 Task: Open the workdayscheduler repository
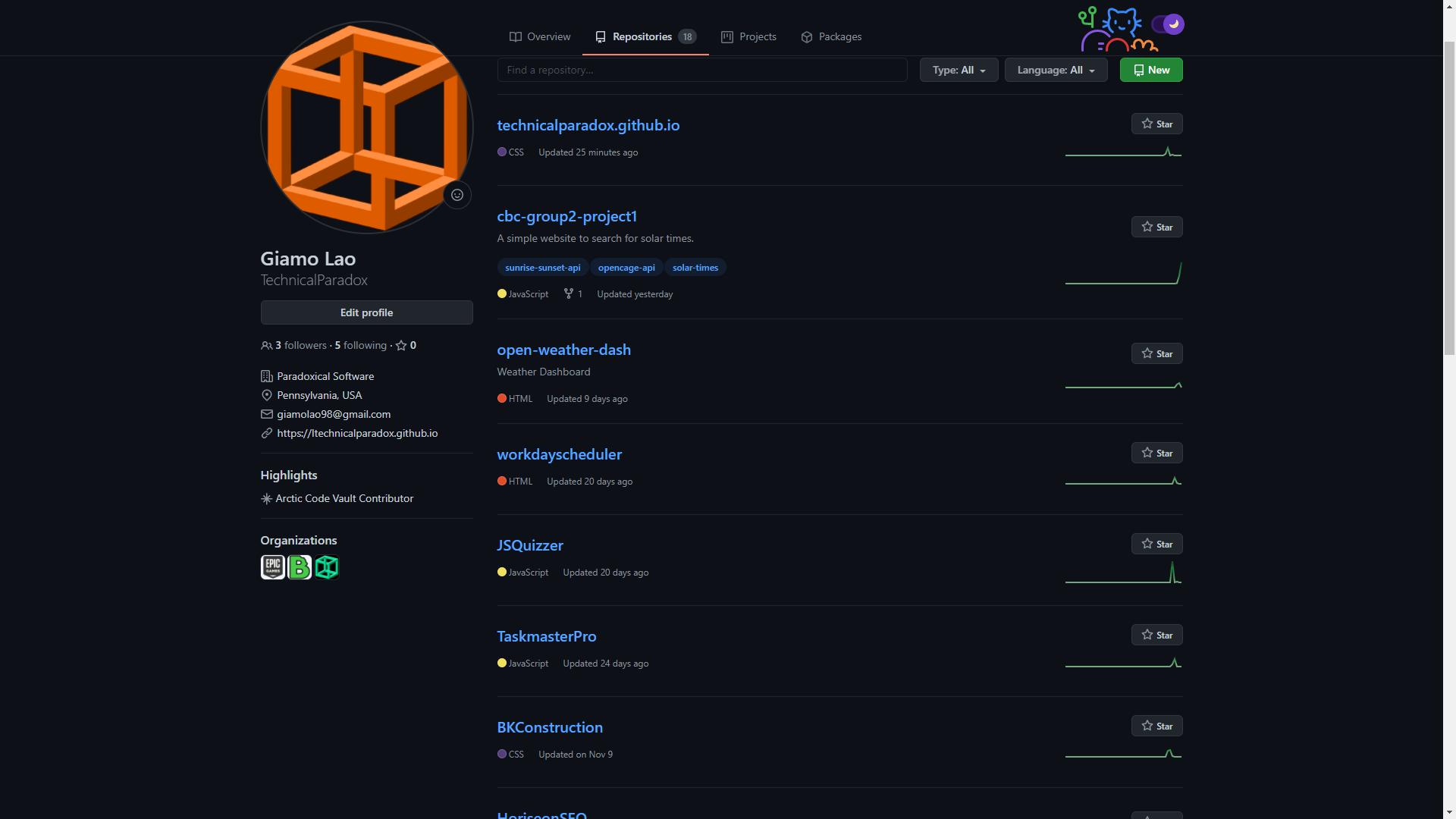(x=559, y=454)
